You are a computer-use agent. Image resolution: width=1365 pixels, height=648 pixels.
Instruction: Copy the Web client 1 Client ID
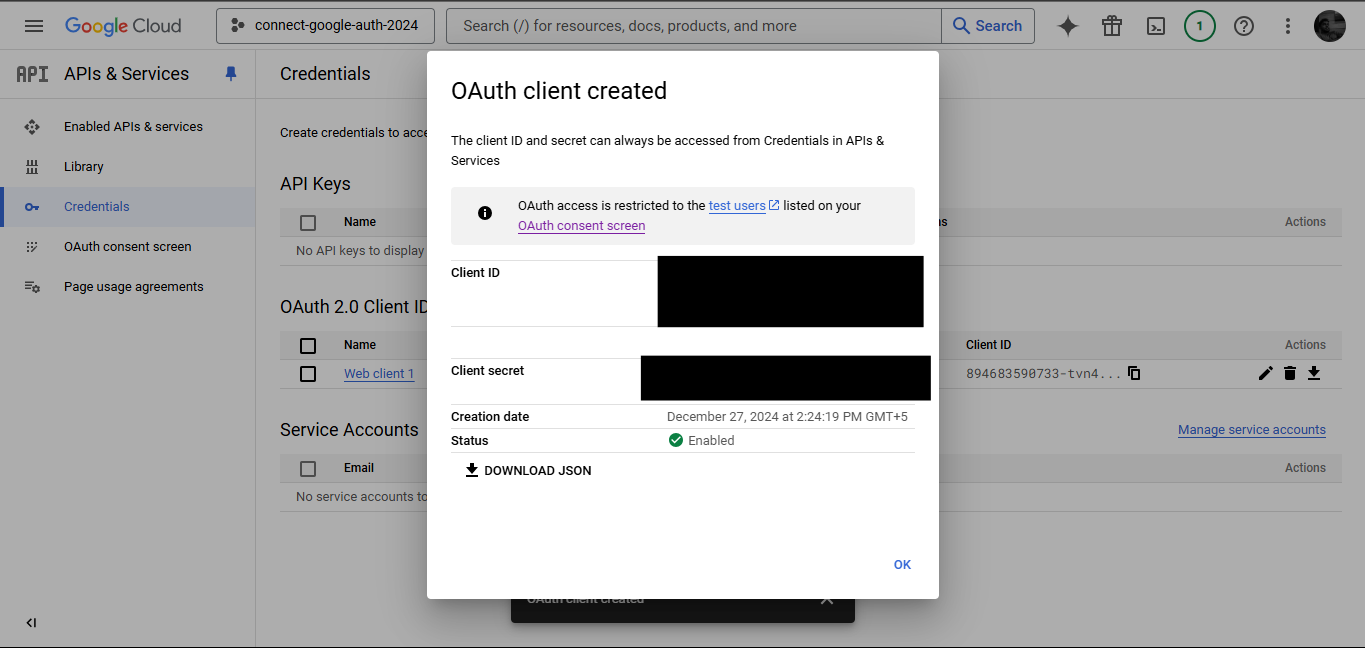[x=1134, y=372]
